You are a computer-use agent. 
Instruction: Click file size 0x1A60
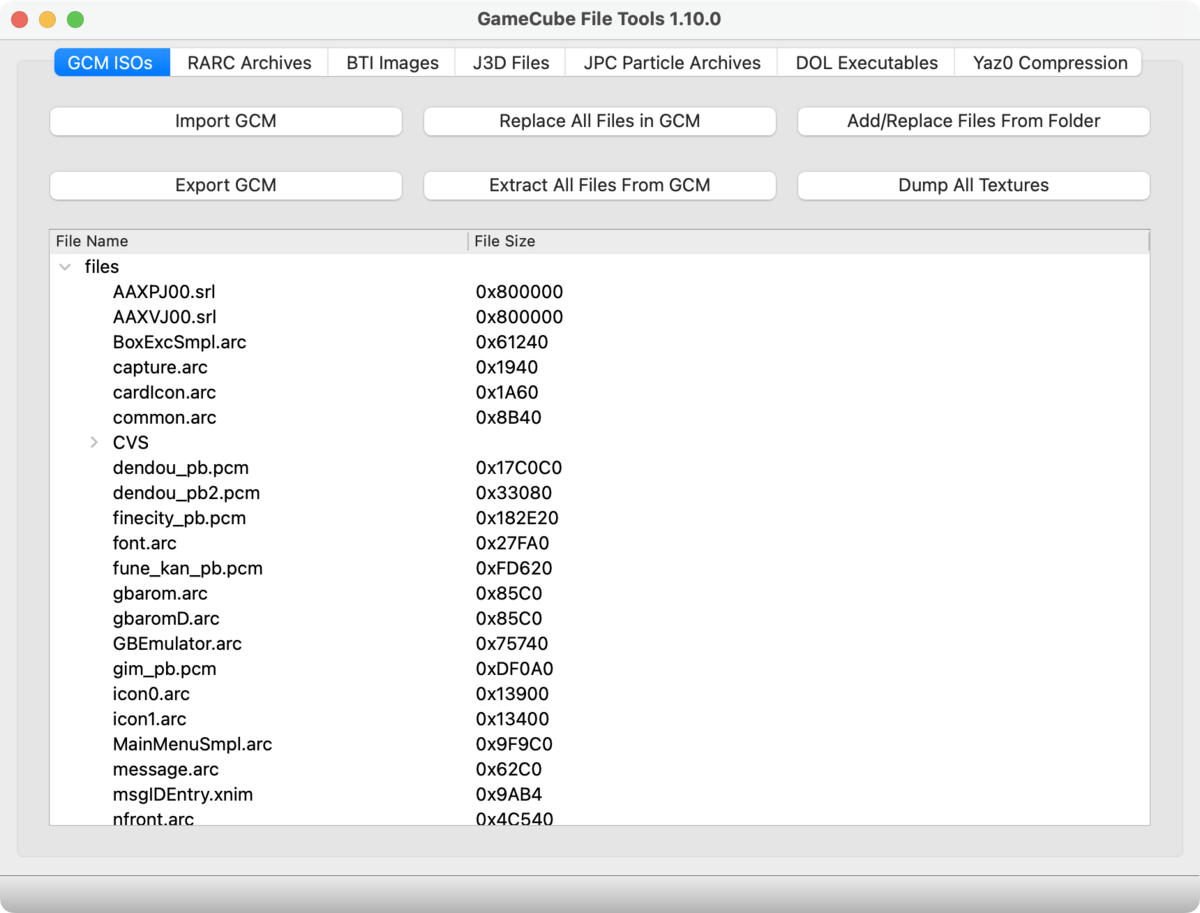[x=507, y=392]
